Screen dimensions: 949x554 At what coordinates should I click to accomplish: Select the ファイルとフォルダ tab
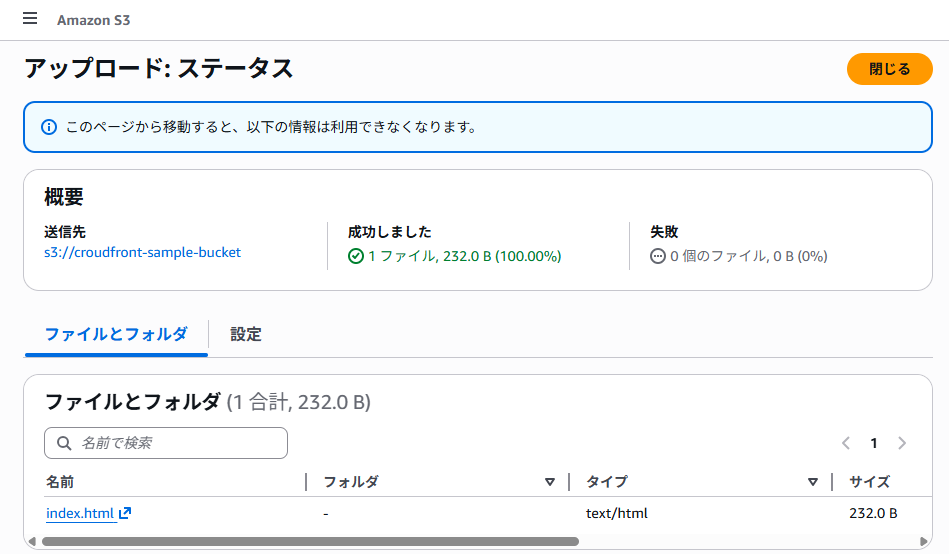click(x=116, y=335)
